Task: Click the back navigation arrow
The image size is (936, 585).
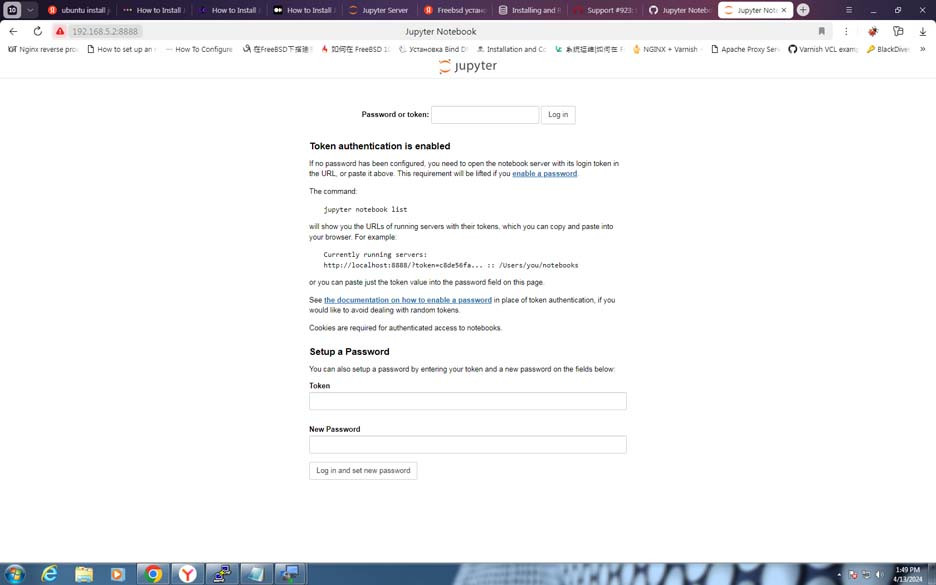Action: point(12,31)
